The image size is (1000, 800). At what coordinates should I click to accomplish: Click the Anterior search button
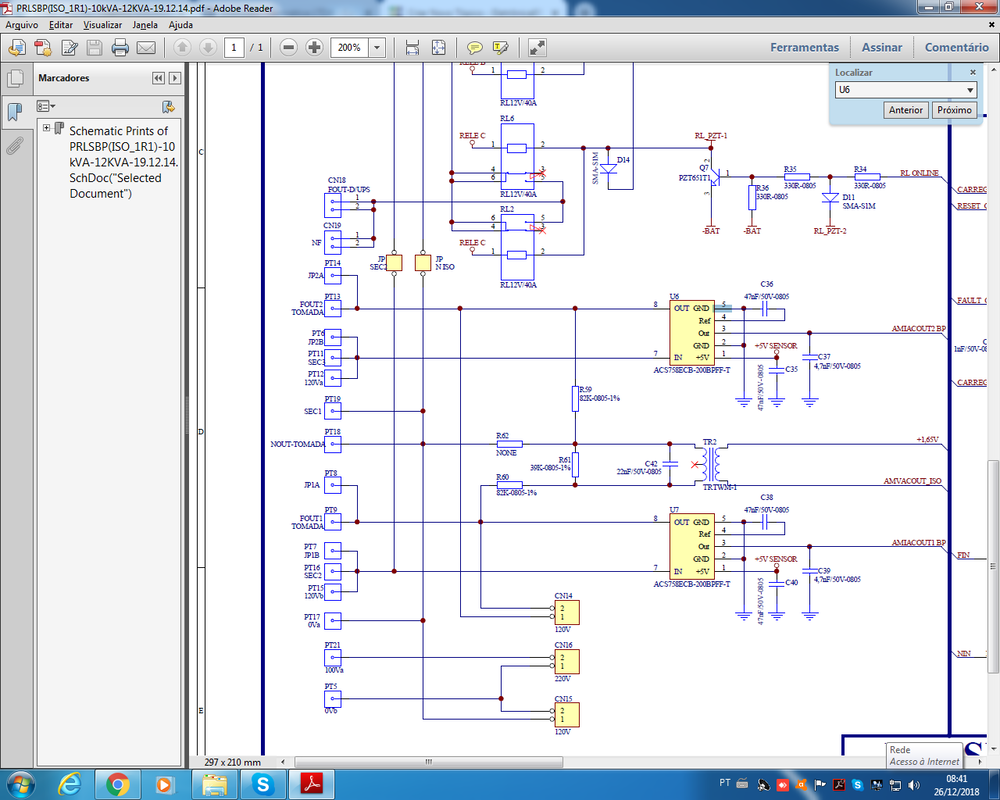905,110
